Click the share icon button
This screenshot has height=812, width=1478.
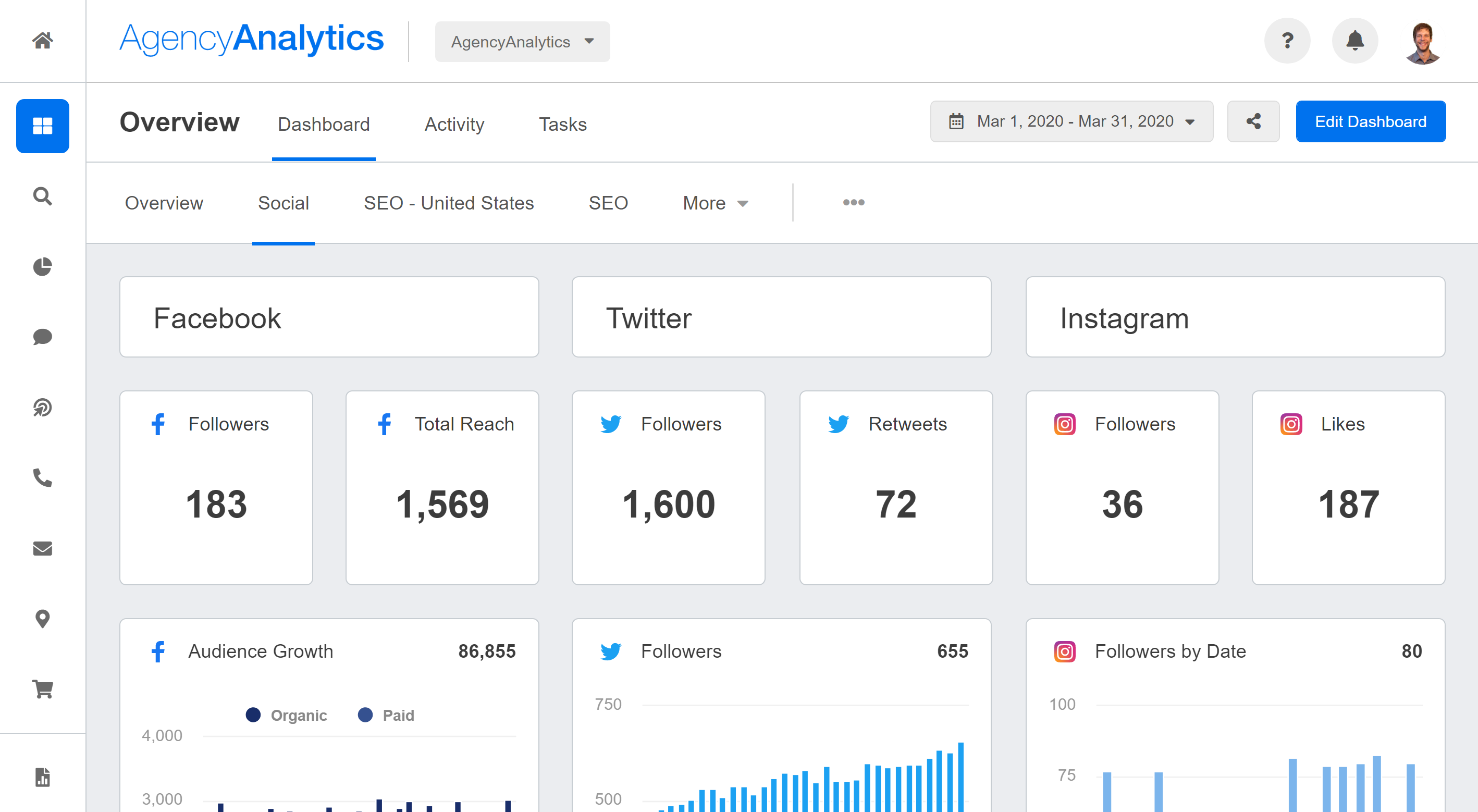(x=1253, y=121)
